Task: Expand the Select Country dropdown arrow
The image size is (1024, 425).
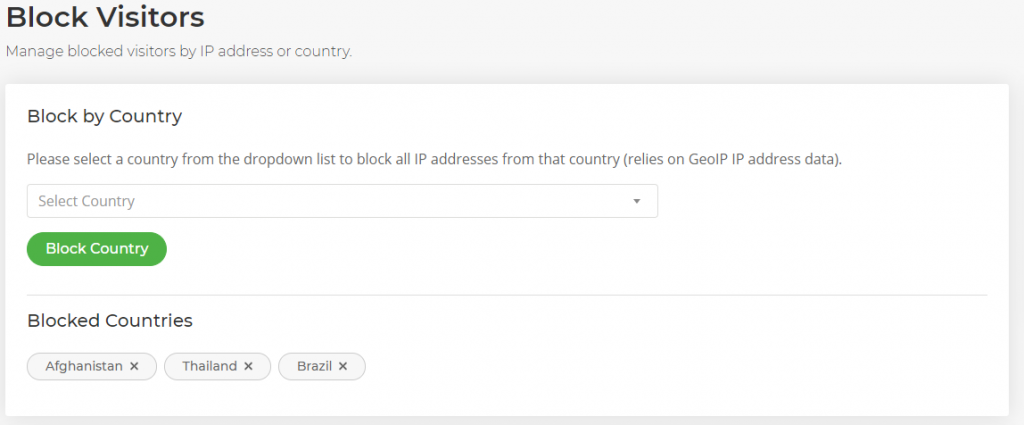Action: [637, 201]
